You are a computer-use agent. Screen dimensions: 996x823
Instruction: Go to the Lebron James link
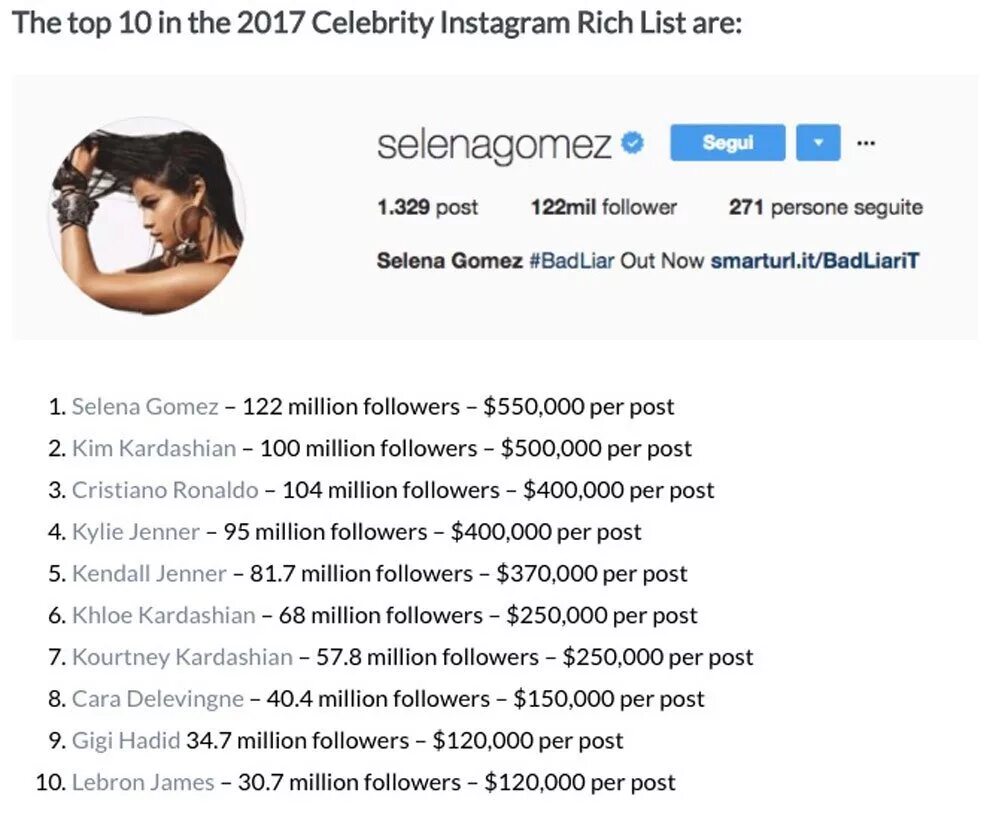[x=143, y=782]
